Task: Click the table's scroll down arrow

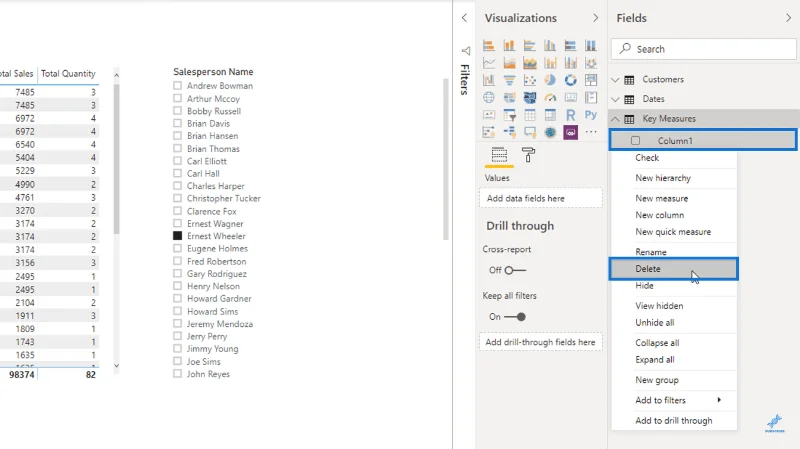Action: point(116,365)
